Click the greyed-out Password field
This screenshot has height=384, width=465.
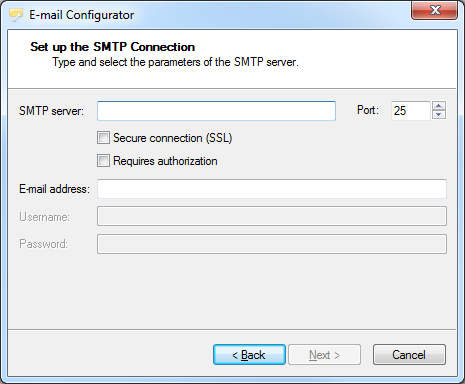(x=272, y=244)
